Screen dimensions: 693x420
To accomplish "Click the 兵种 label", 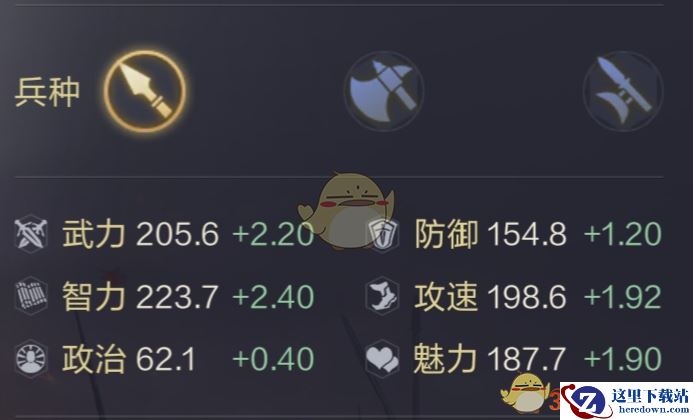I will point(47,92).
